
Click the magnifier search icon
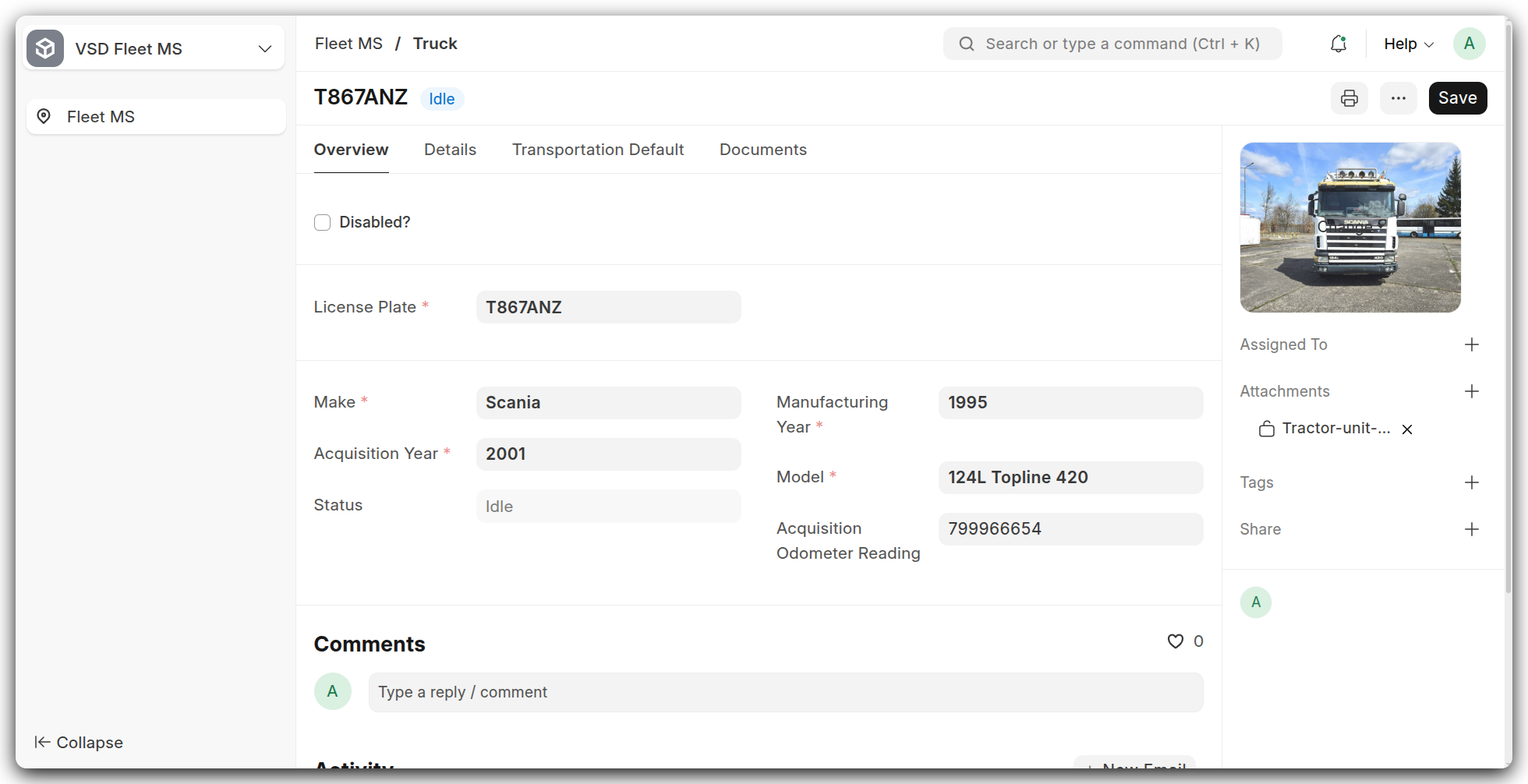[967, 44]
